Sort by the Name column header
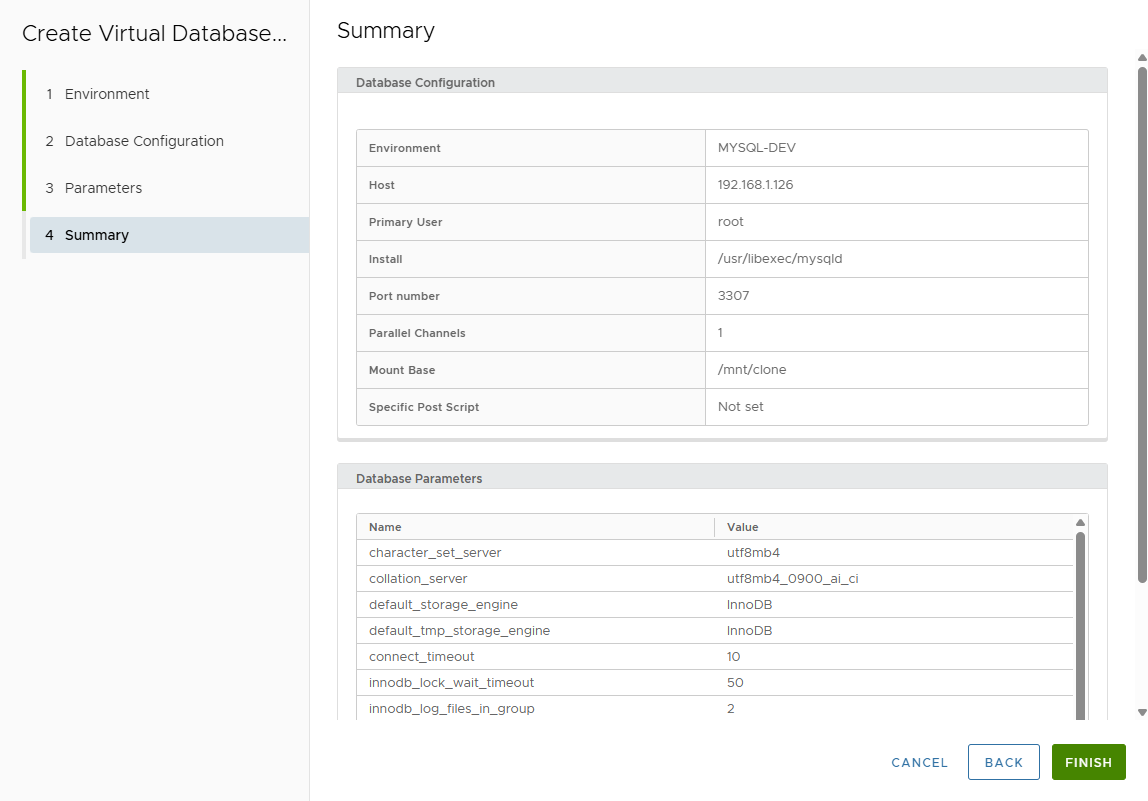The width and height of the screenshot is (1148, 801). (x=385, y=527)
